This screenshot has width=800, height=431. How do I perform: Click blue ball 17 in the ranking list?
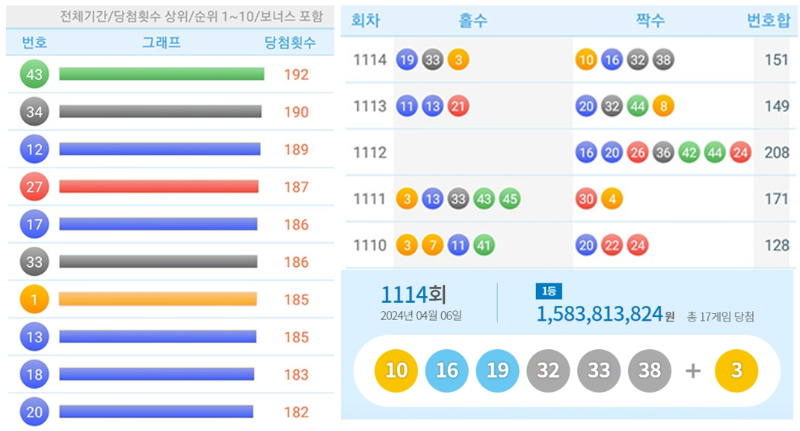tap(34, 224)
